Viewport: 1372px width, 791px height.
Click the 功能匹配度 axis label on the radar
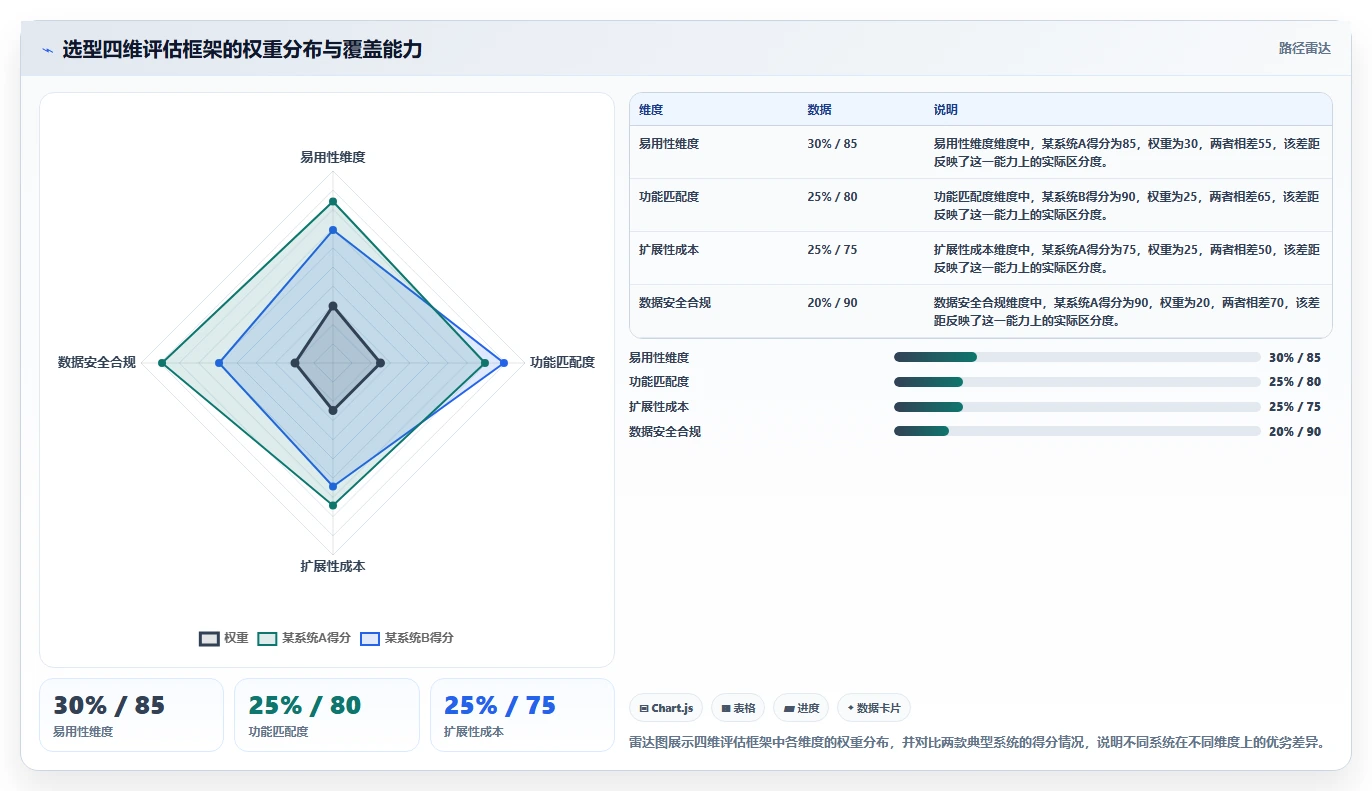(562, 362)
